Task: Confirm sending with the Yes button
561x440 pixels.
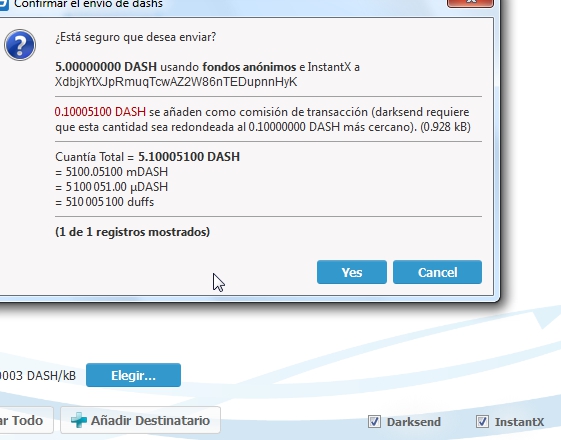Action: (352, 272)
